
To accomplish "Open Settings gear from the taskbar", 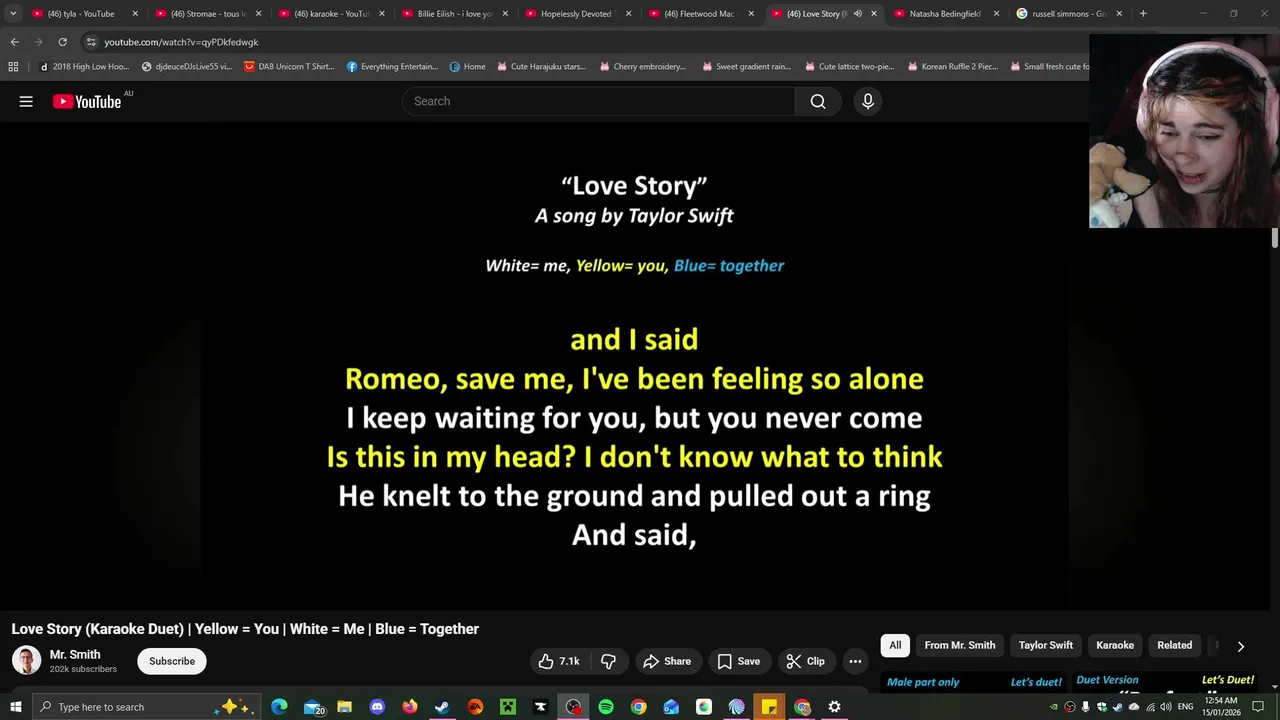I will (x=834, y=707).
